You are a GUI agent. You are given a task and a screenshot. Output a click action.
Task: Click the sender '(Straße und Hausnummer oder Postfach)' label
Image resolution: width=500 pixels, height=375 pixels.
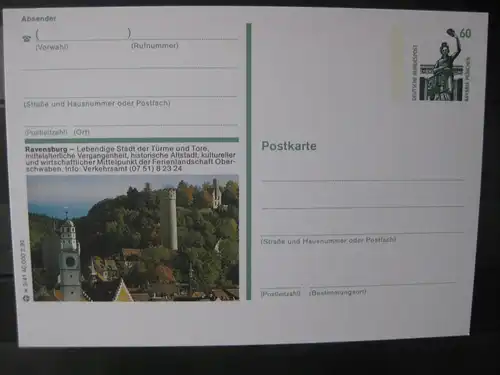tap(97, 104)
